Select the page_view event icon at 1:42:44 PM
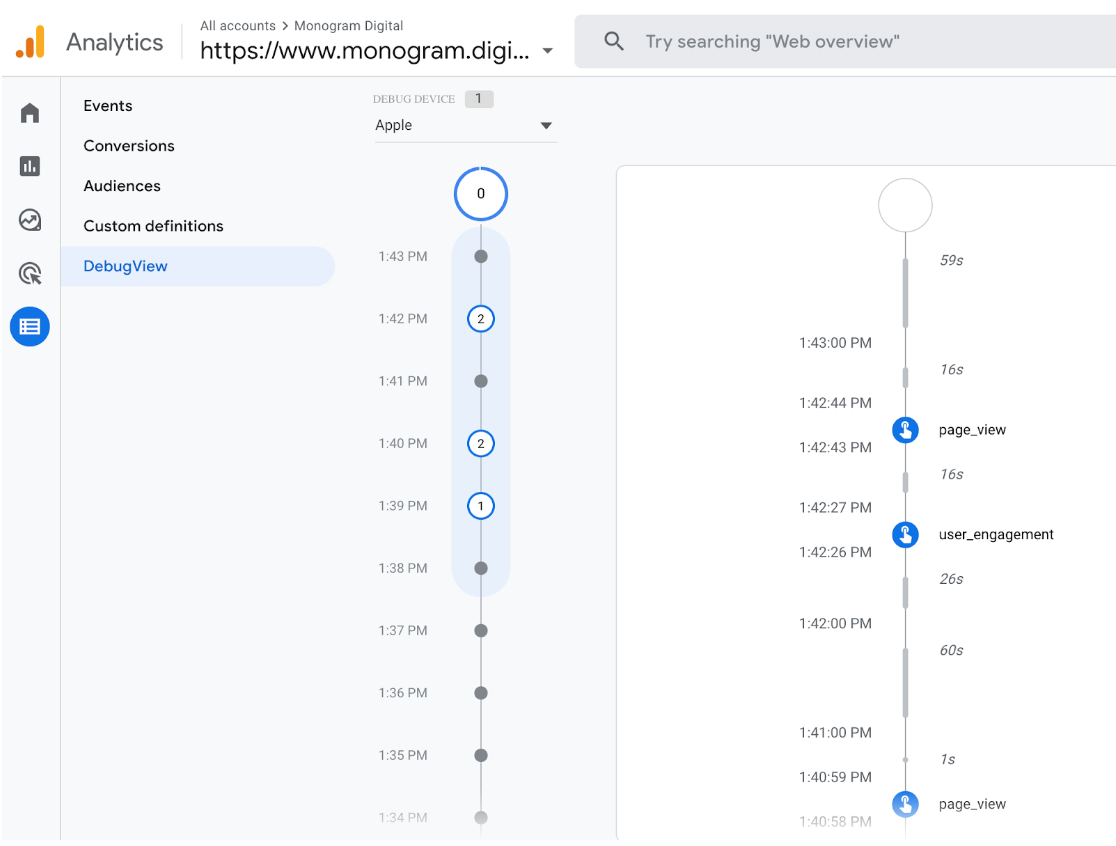Image resolution: width=1116 pixels, height=846 pixels. point(905,430)
